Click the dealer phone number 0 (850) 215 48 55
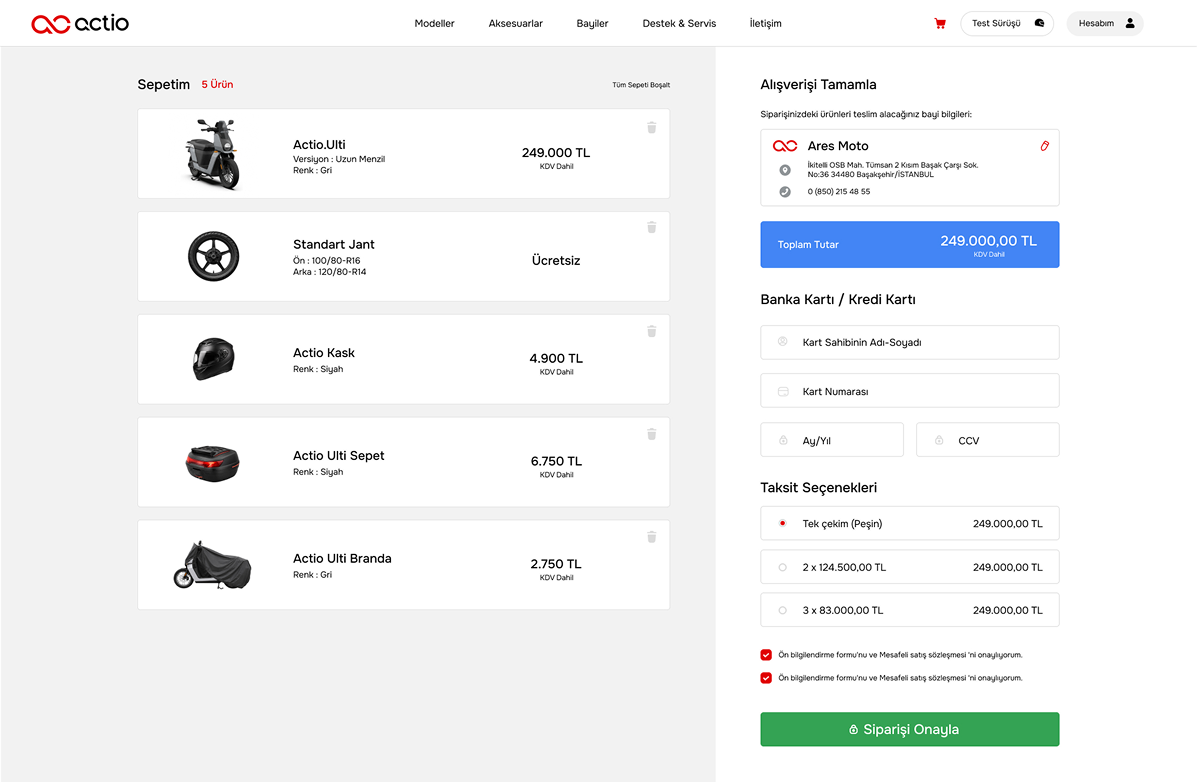The width and height of the screenshot is (1197, 782). (x=839, y=192)
